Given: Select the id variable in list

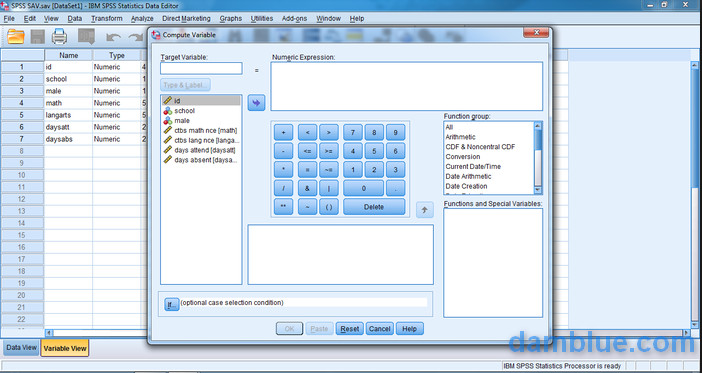Looking at the screenshot, I should (x=201, y=101).
